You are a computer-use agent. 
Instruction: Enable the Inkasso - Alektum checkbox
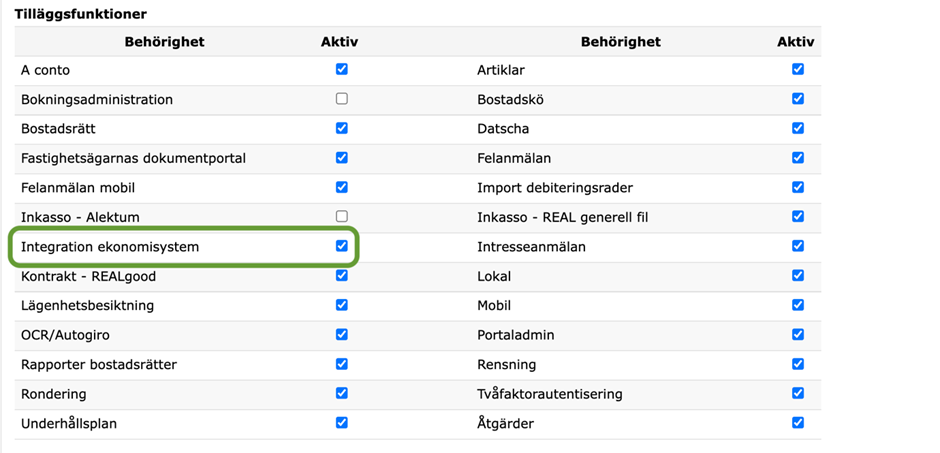coord(342,216)
